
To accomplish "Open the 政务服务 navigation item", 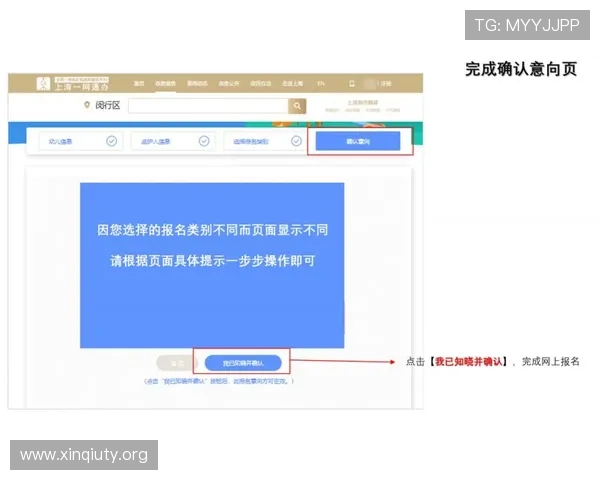I will click(x=165, y=83).
